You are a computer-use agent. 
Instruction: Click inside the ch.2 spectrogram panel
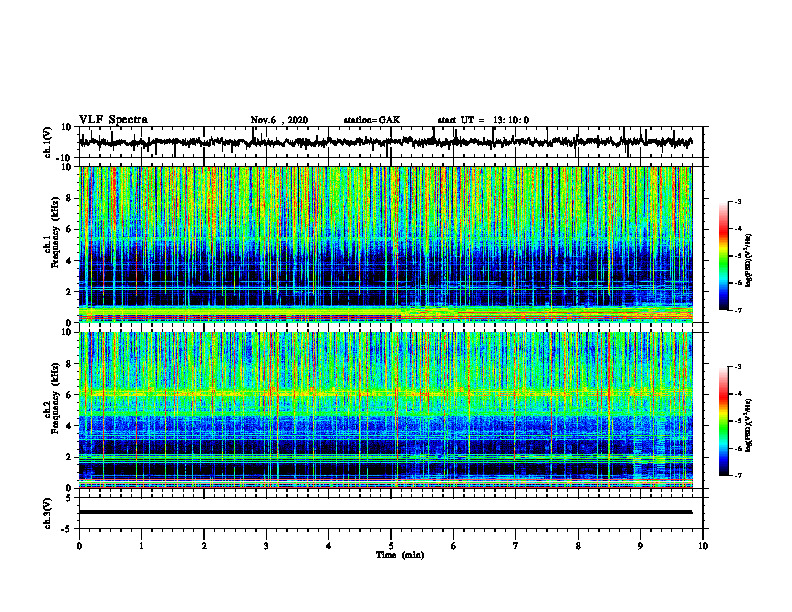coord(386,410)
